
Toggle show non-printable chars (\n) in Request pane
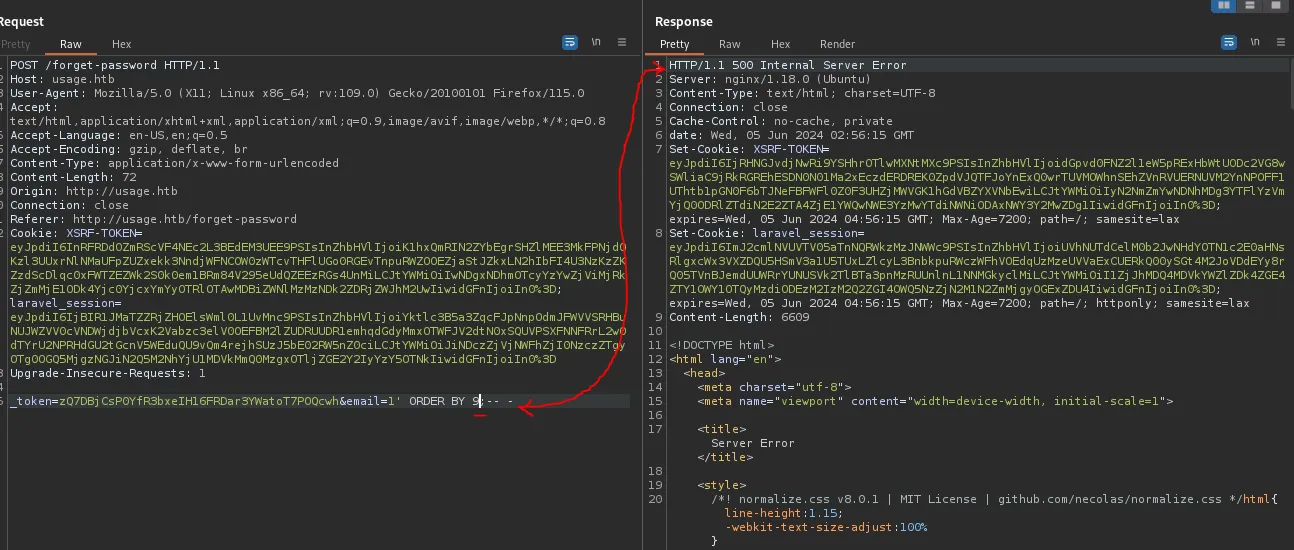(597, 43)
